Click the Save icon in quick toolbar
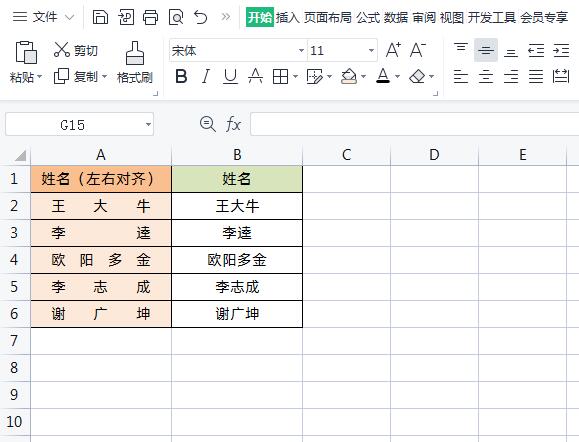 (x=100, y=17)
